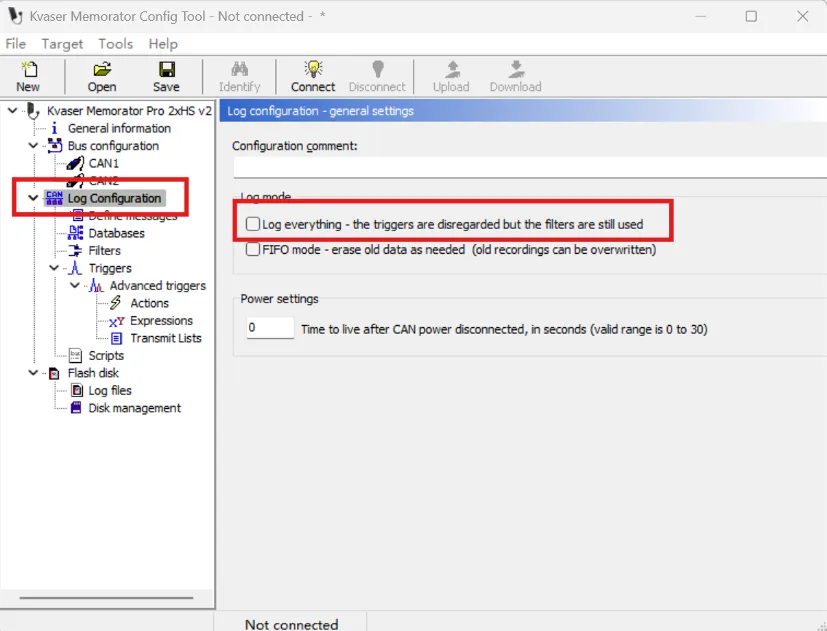Click the Databases tree icon
This screenshot has height=631, width=827.
point(75,233)
